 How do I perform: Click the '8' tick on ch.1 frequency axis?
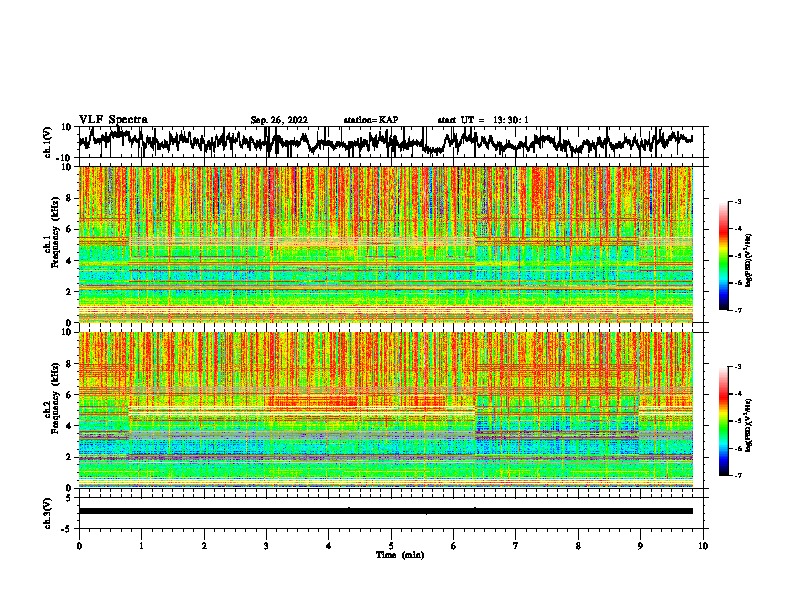click(x=70, y=198)
